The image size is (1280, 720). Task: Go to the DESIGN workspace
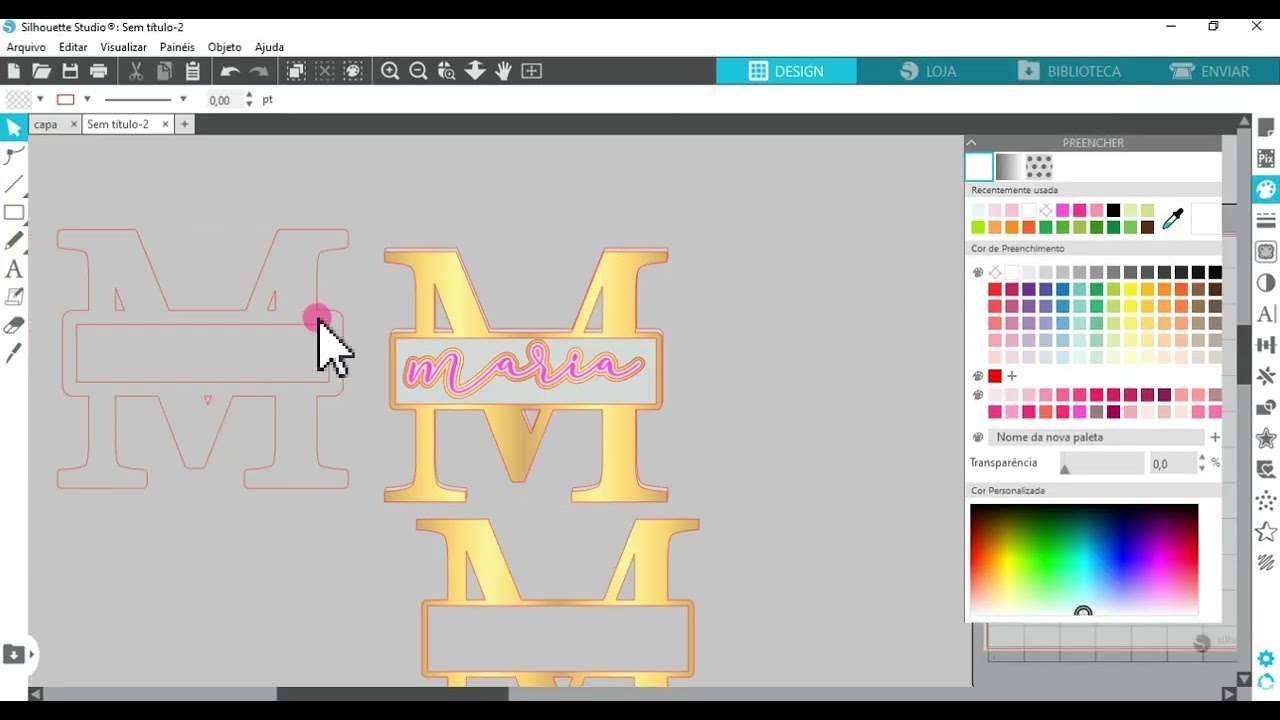click(x=786, y=71)
